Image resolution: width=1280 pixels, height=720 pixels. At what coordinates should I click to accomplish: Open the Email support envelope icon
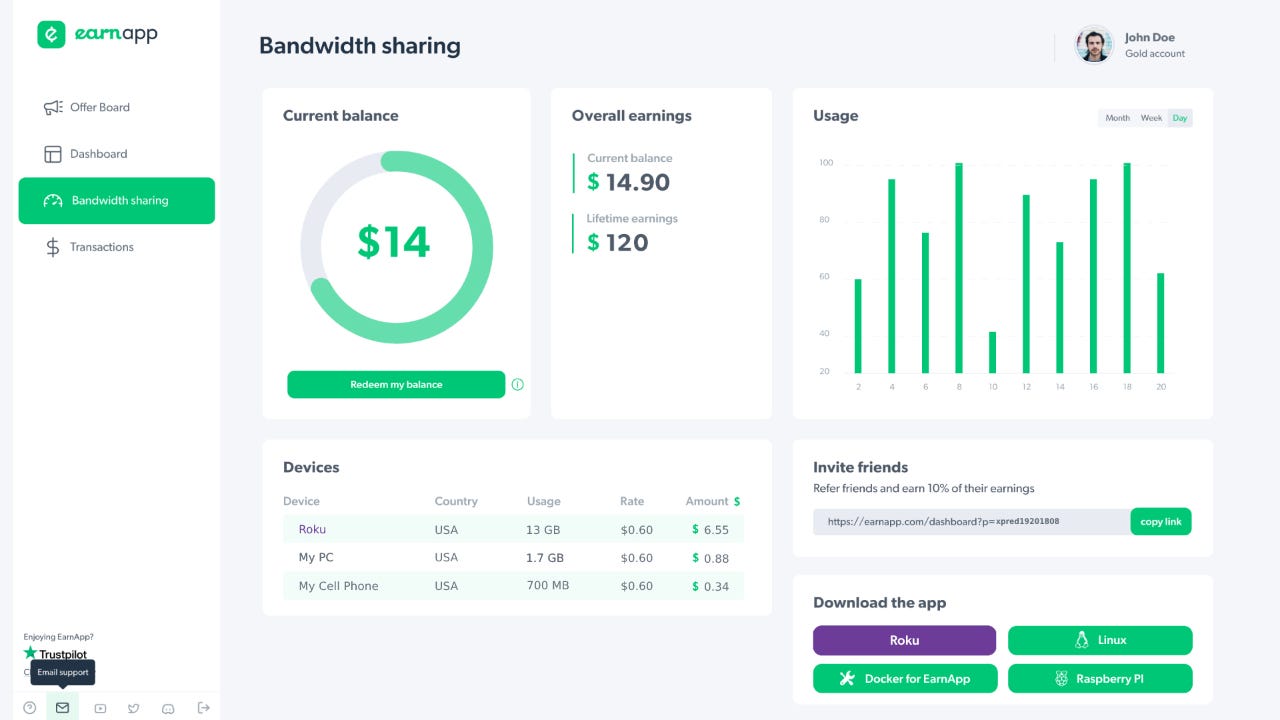(62, 707)
